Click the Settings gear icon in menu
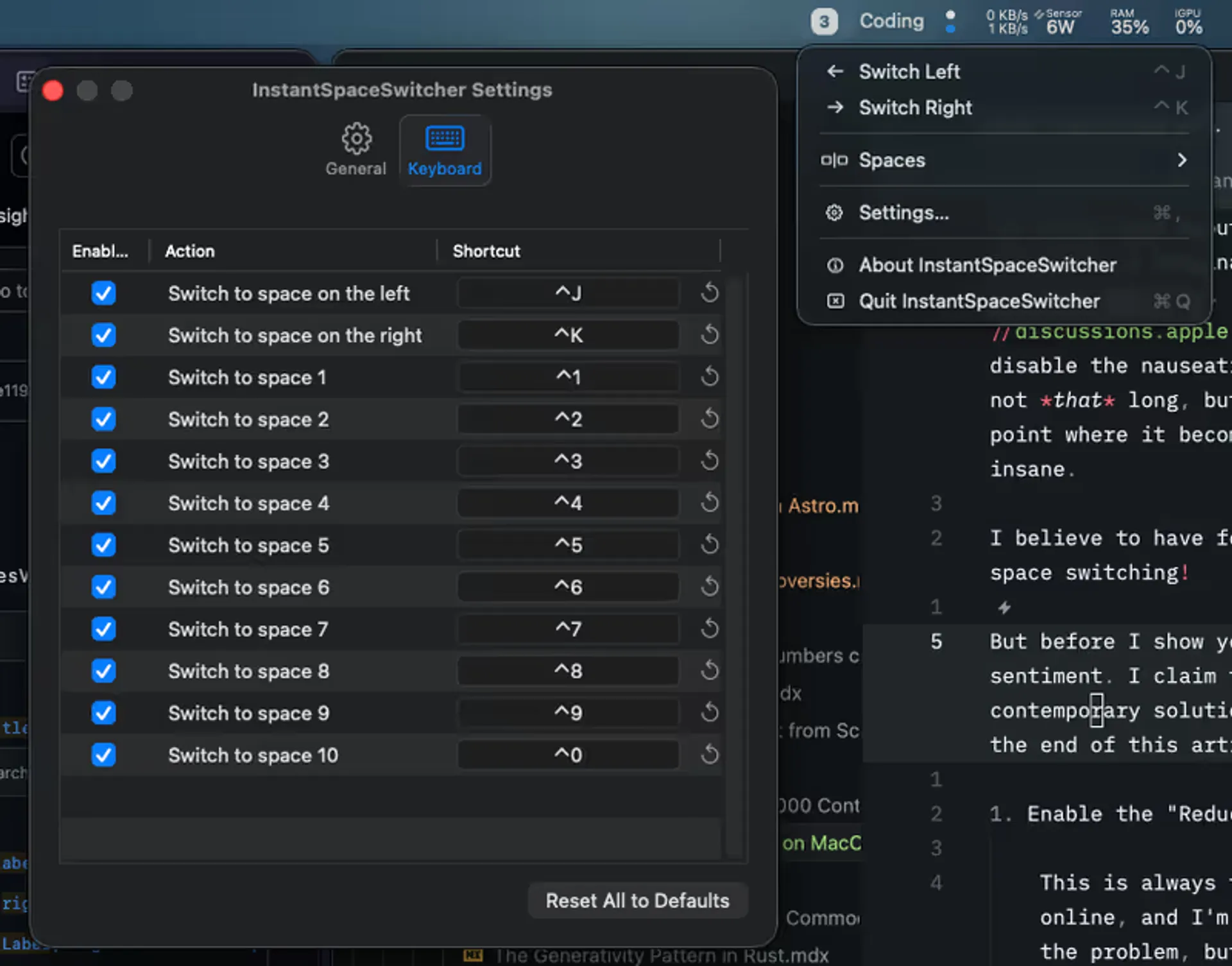This screenshot has width=1232, height=966. 834,212
